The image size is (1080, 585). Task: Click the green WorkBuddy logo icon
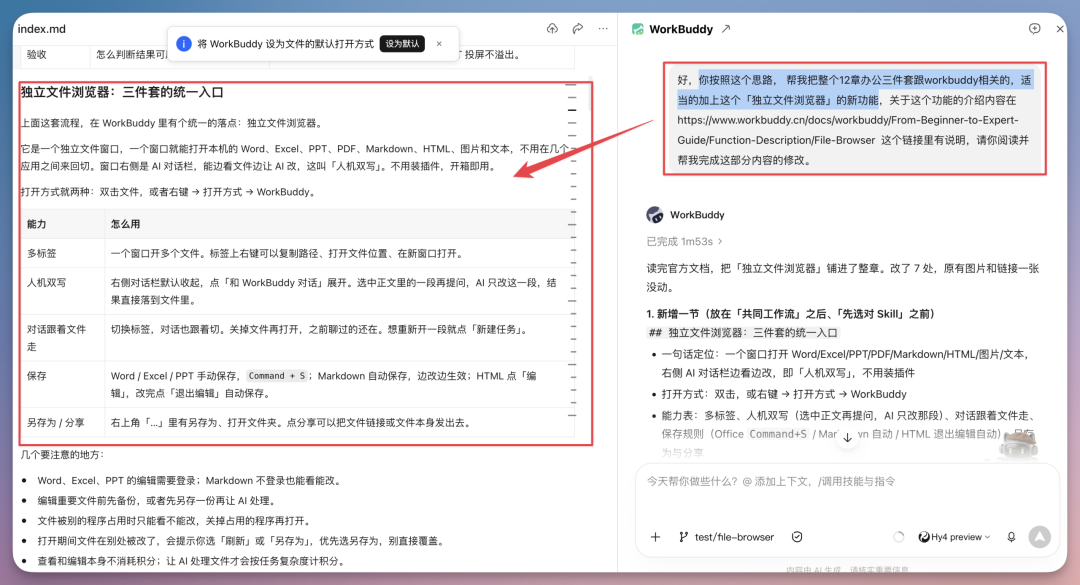tap(638, 29)
